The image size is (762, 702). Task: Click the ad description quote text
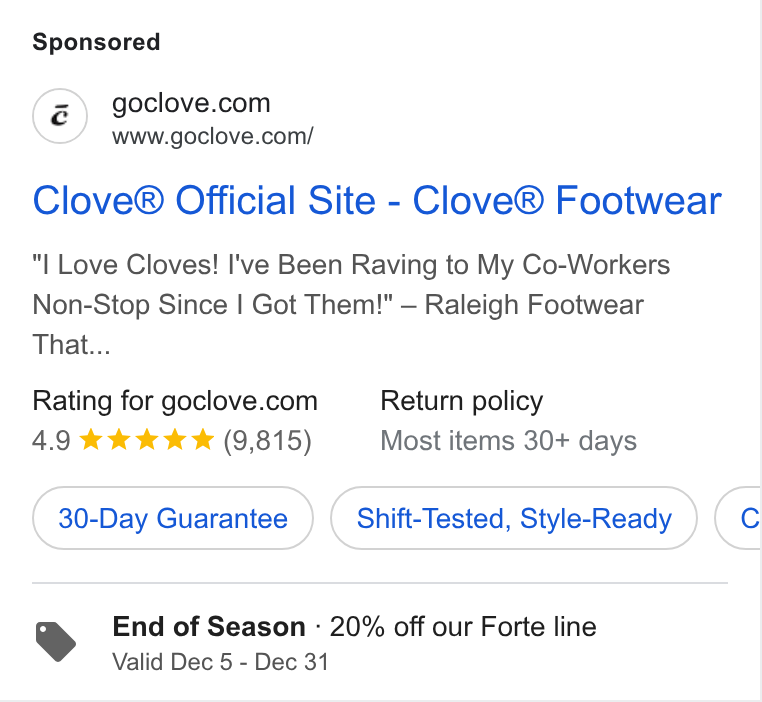351,305
